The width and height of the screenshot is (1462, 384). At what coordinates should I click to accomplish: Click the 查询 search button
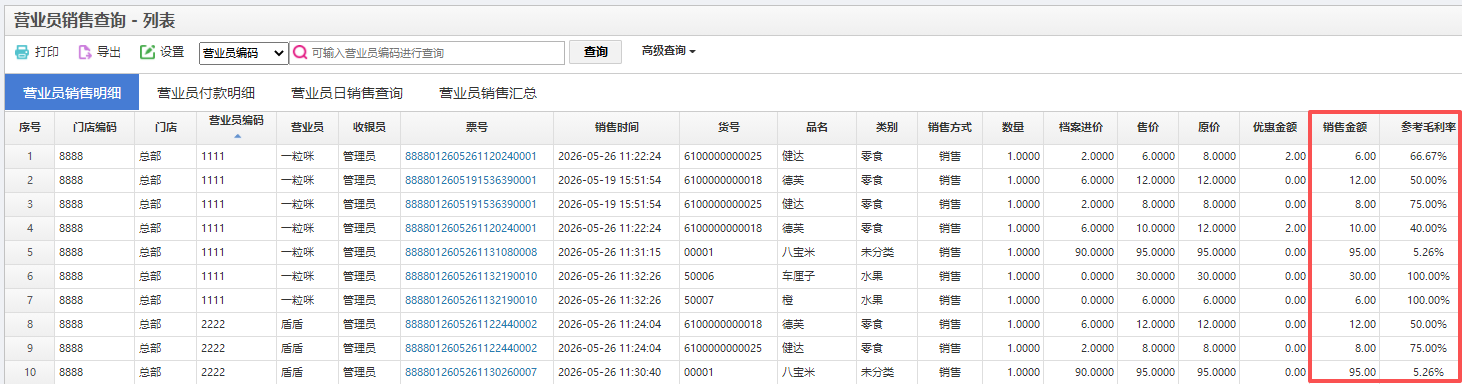click(x=595, y=52)
